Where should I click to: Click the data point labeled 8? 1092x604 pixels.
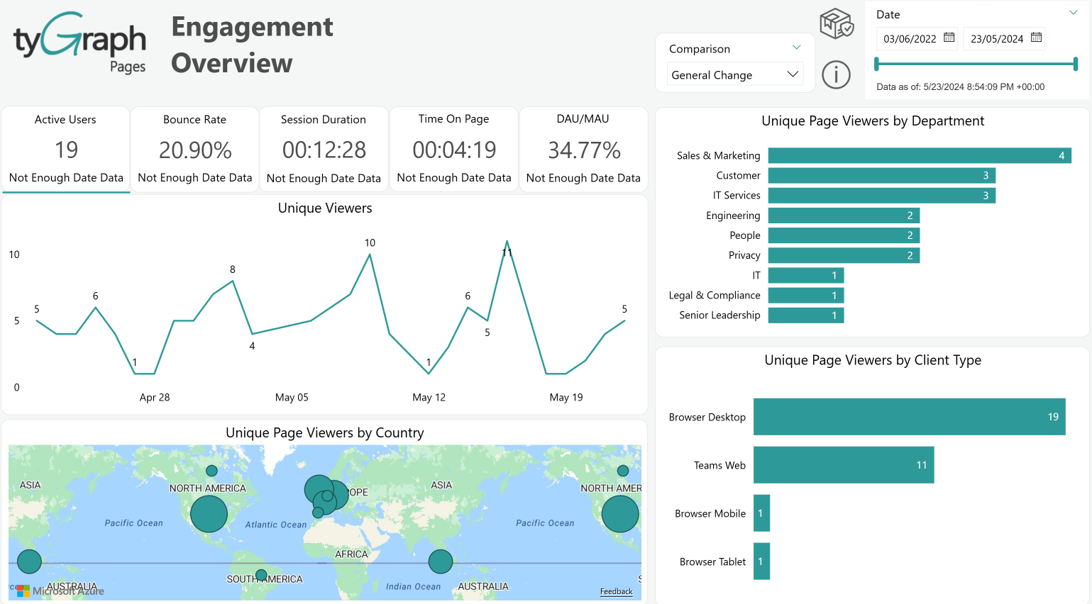point(233,281)
